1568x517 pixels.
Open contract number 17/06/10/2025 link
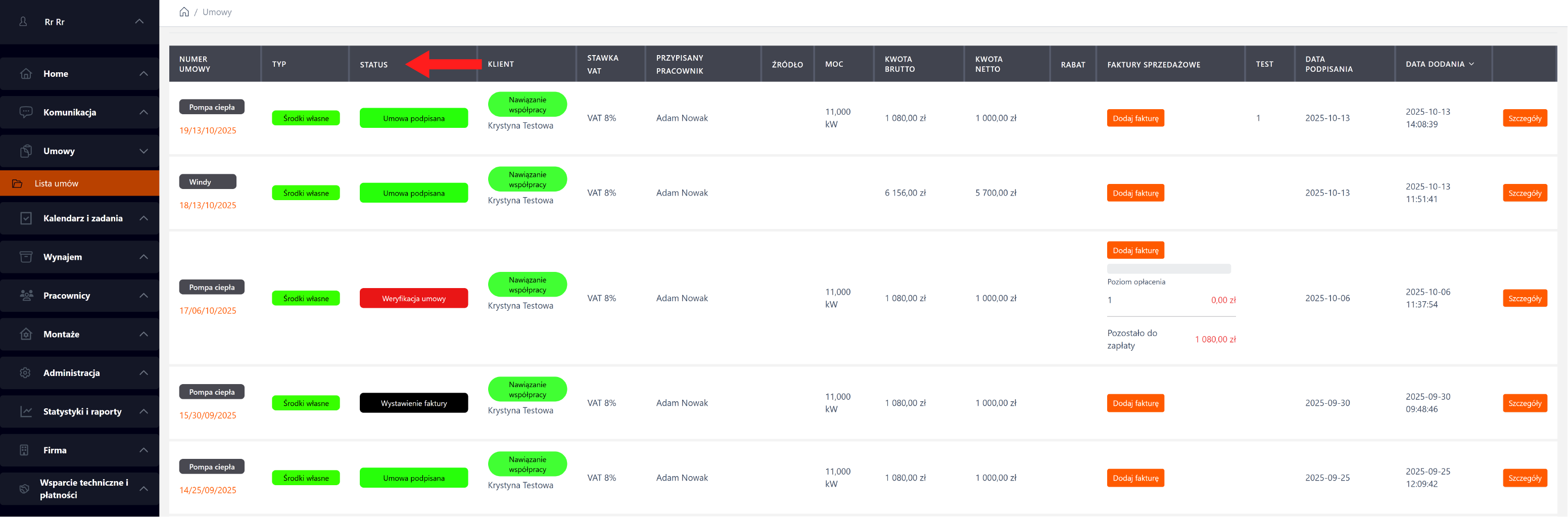(x=208, y=311)
